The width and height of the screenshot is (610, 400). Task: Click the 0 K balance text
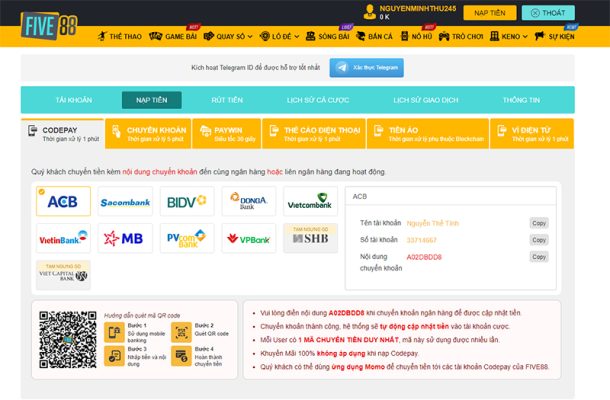(x=384, y=17)
